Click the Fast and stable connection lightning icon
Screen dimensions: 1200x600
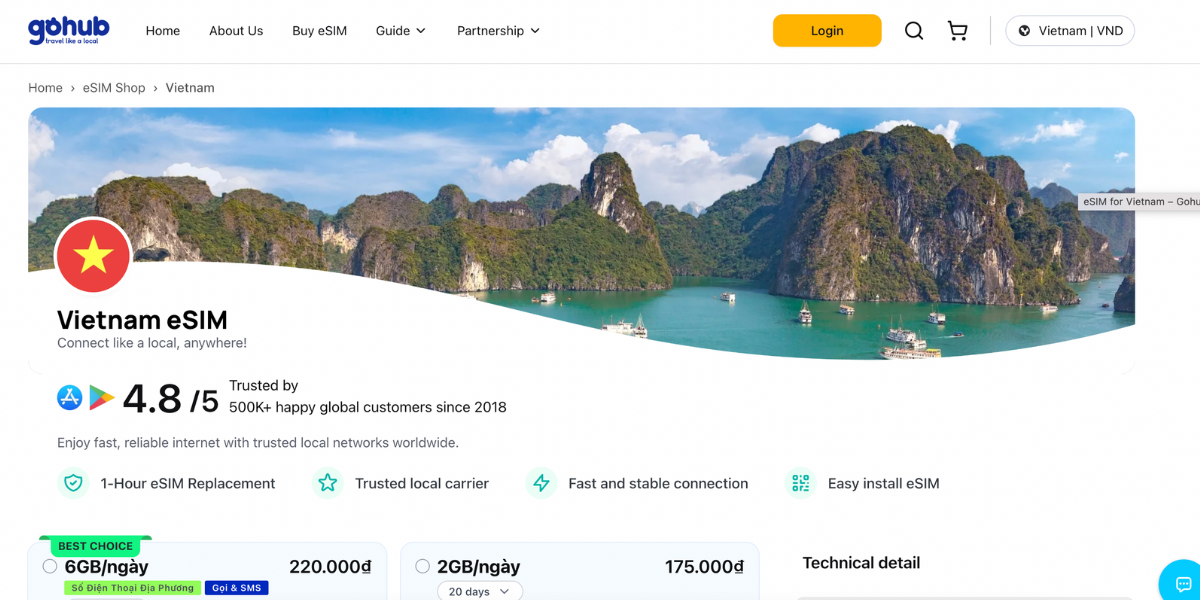tap(541, 483)
